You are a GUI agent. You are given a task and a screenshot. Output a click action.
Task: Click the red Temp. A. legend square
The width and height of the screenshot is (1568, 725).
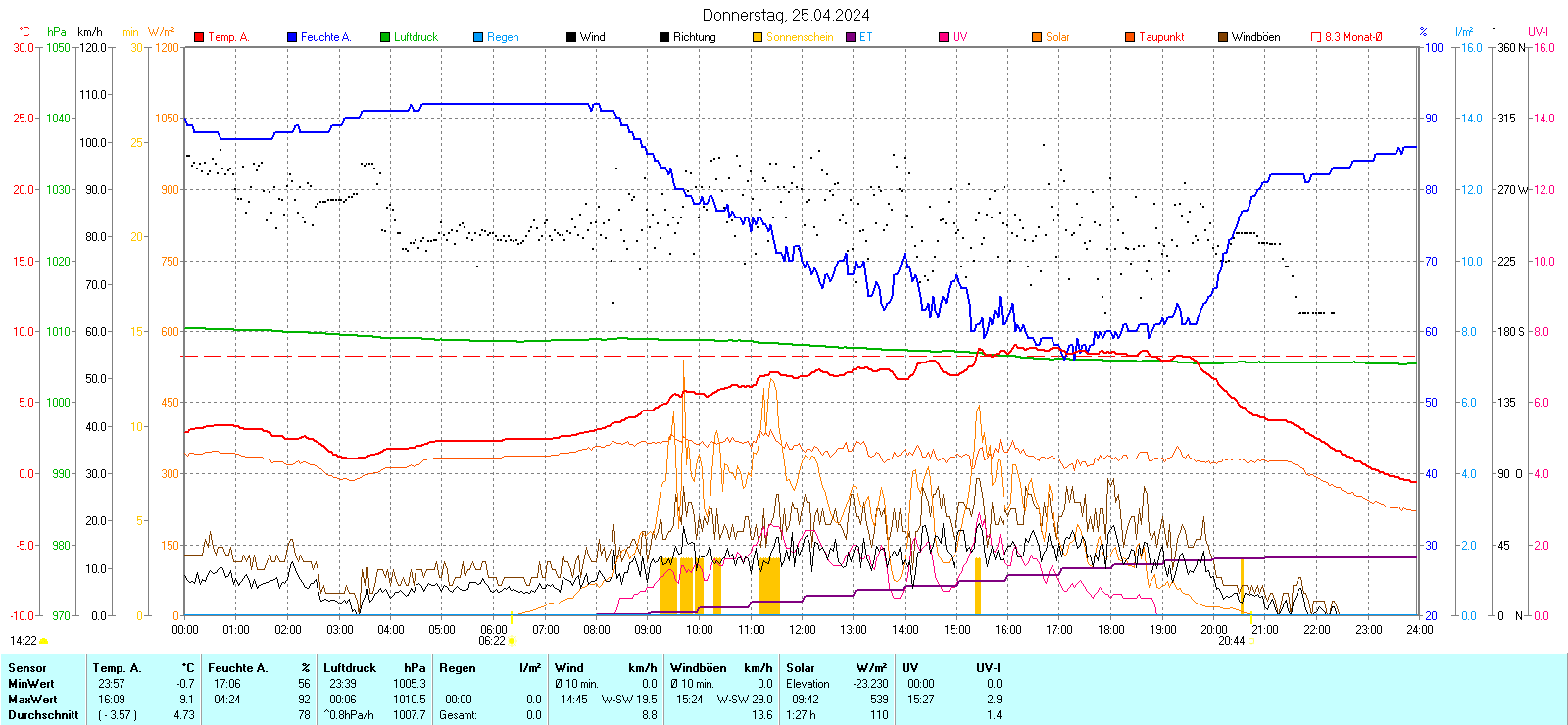[199, 37]
